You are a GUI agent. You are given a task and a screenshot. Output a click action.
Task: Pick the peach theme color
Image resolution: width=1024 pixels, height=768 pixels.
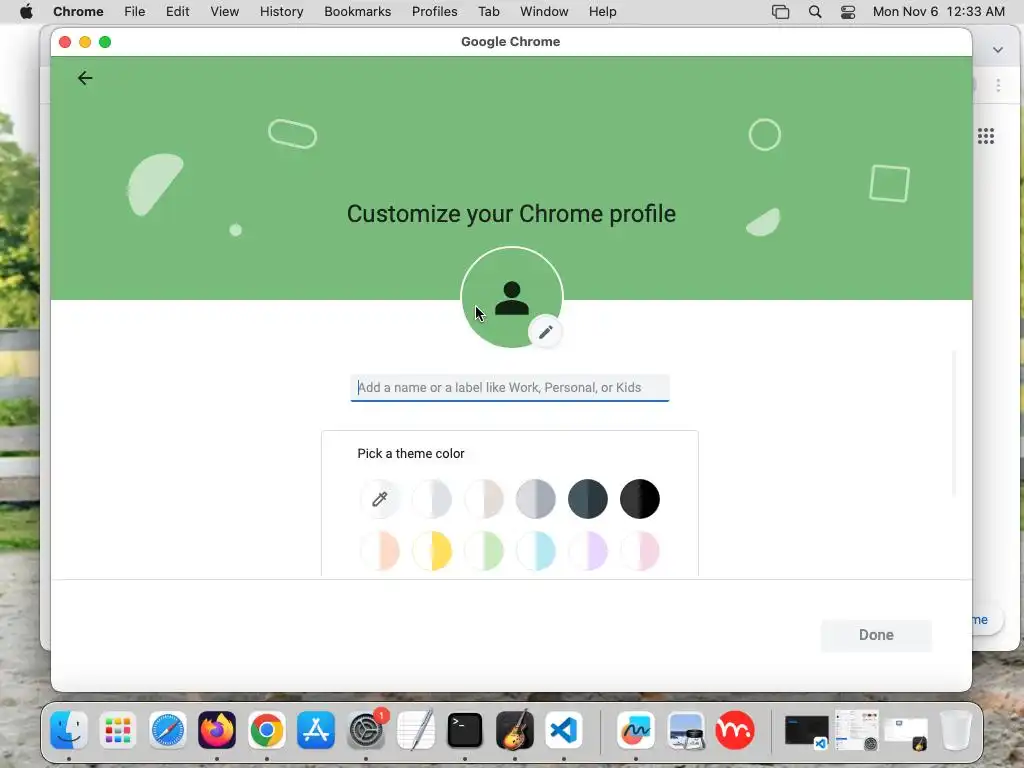tap(379, 551)
